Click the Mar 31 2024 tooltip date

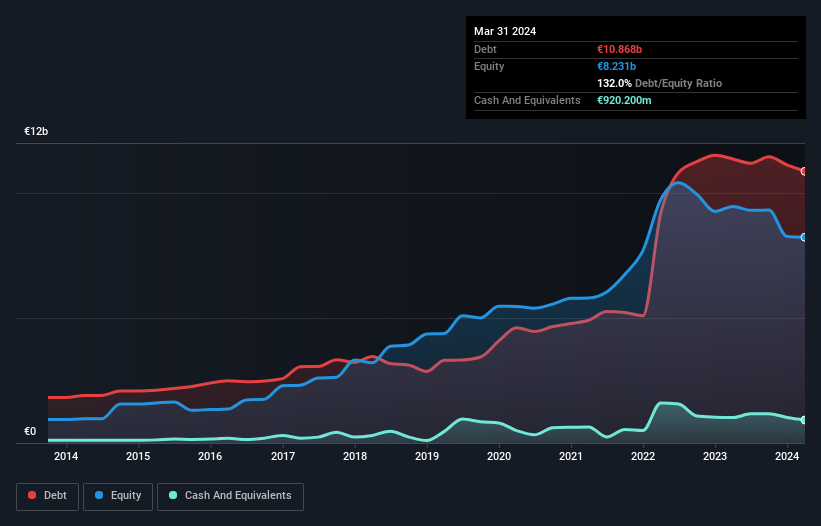click(505, 31)
